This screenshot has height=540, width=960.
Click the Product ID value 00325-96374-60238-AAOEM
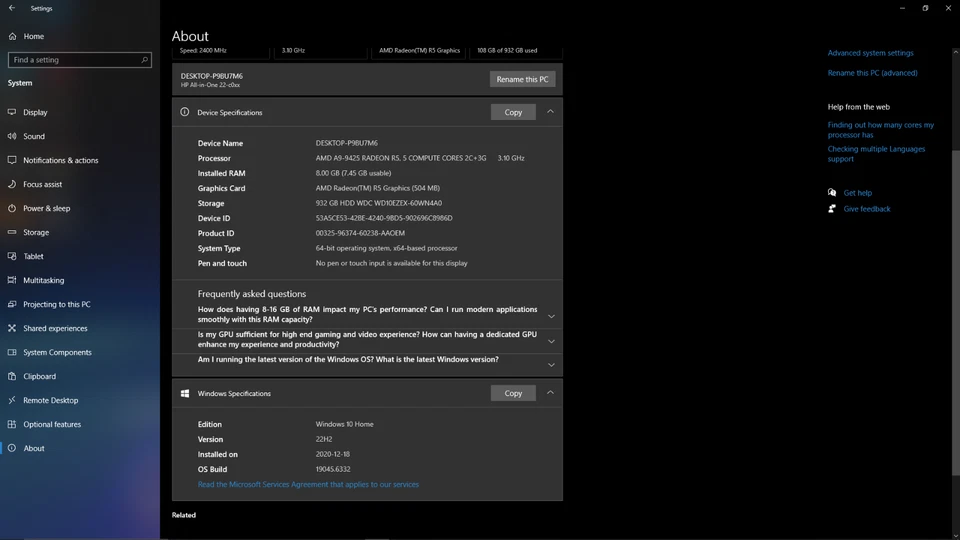coord(360,233)
